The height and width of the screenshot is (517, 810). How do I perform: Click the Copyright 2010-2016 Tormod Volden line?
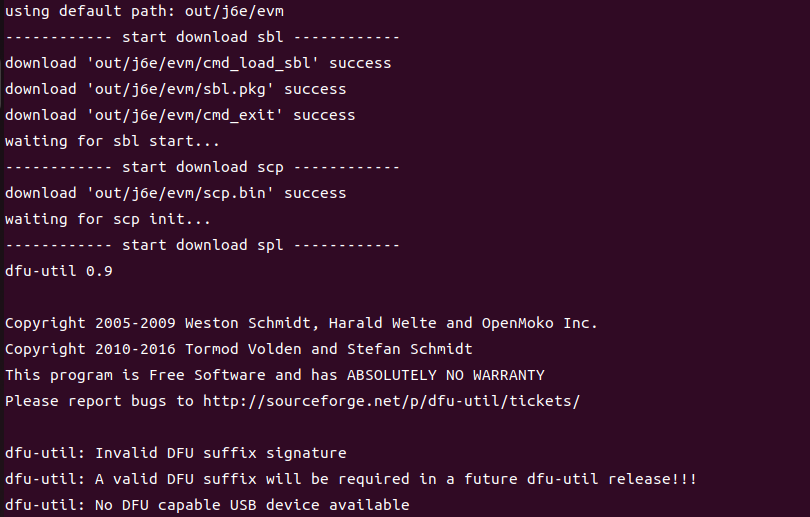(x=239, y=349)
